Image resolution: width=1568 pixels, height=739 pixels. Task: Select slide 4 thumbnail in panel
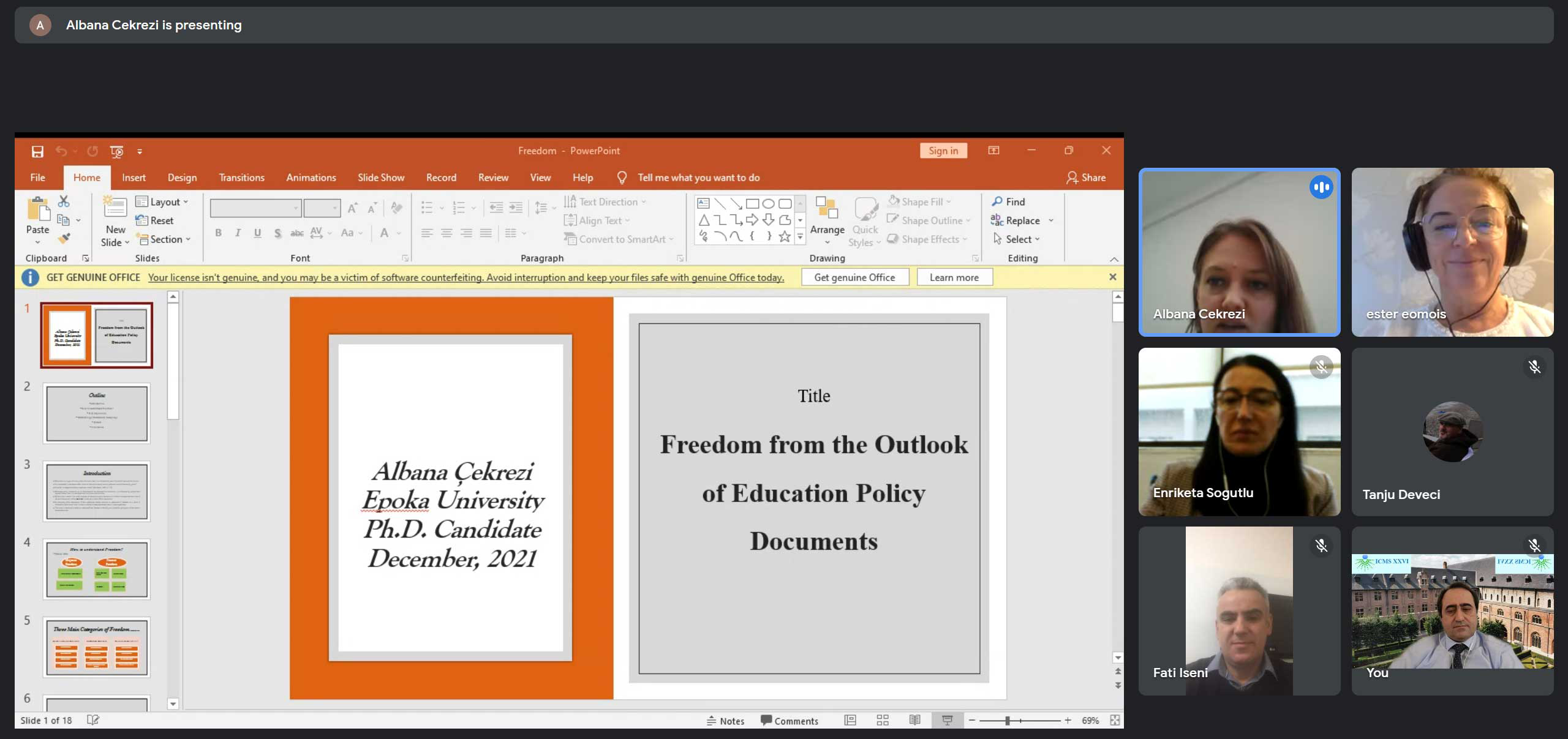point(97,569)
